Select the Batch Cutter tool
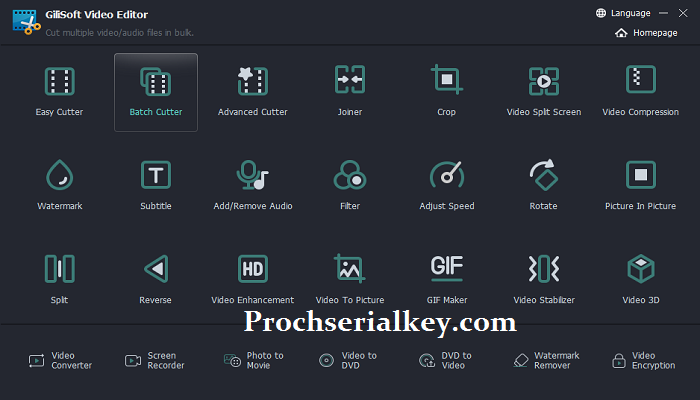 [x=156, y=92]
